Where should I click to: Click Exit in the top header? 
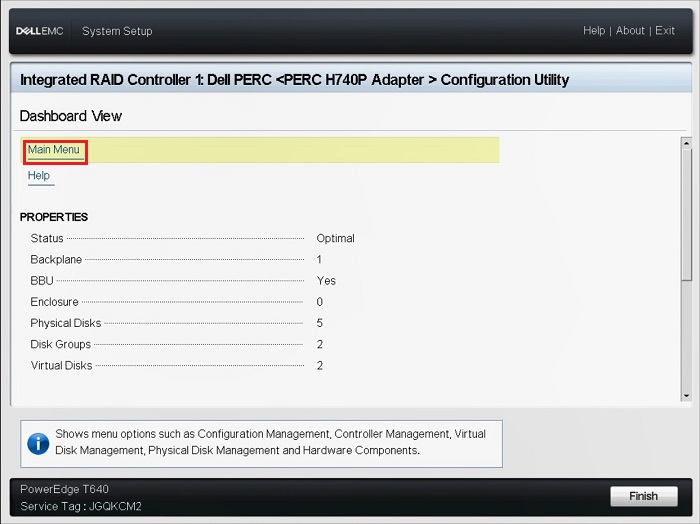pyautogui.click(x=665, y=31)
